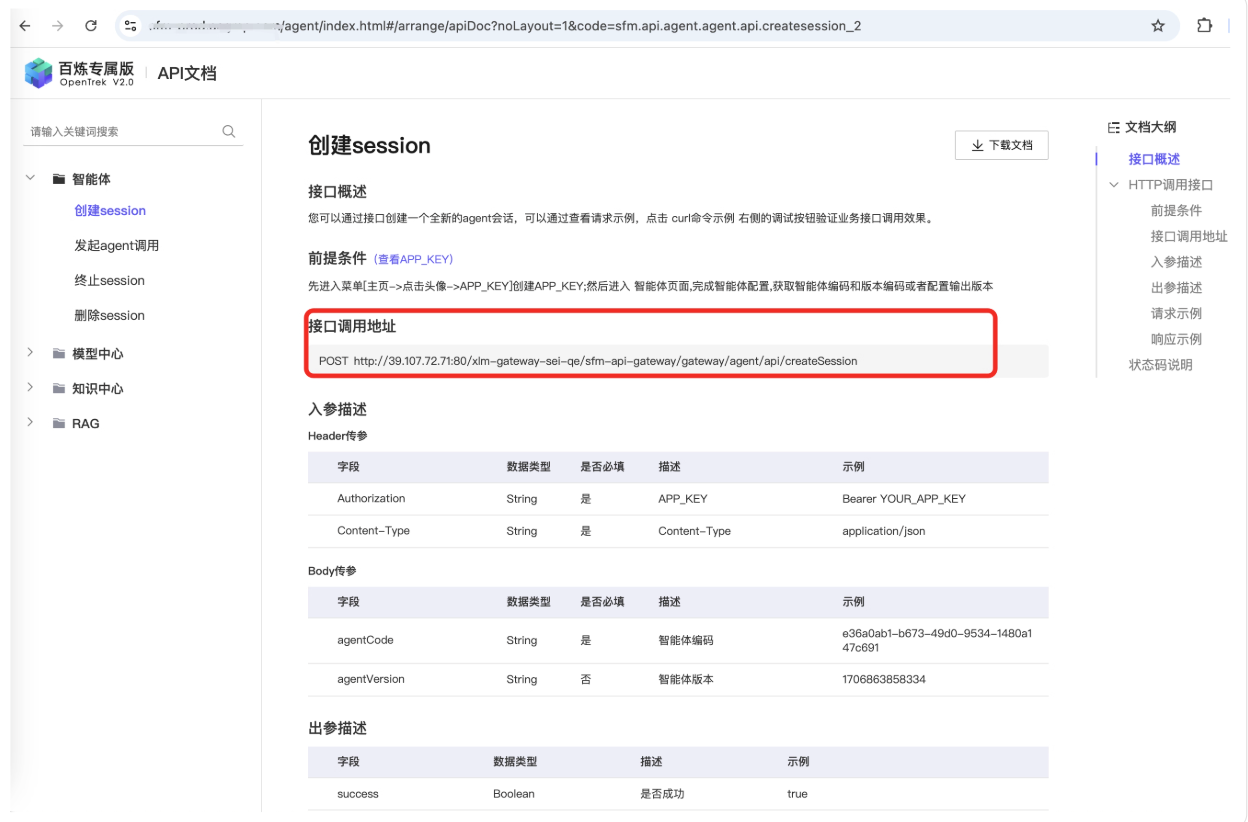Click the 文档大纲 outline icon

[1114, 127]
